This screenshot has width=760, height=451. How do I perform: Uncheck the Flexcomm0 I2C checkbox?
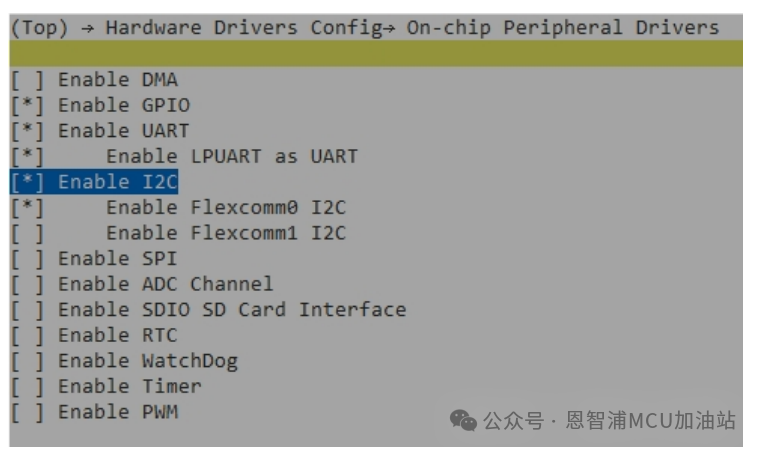click(x=27, y=207)
